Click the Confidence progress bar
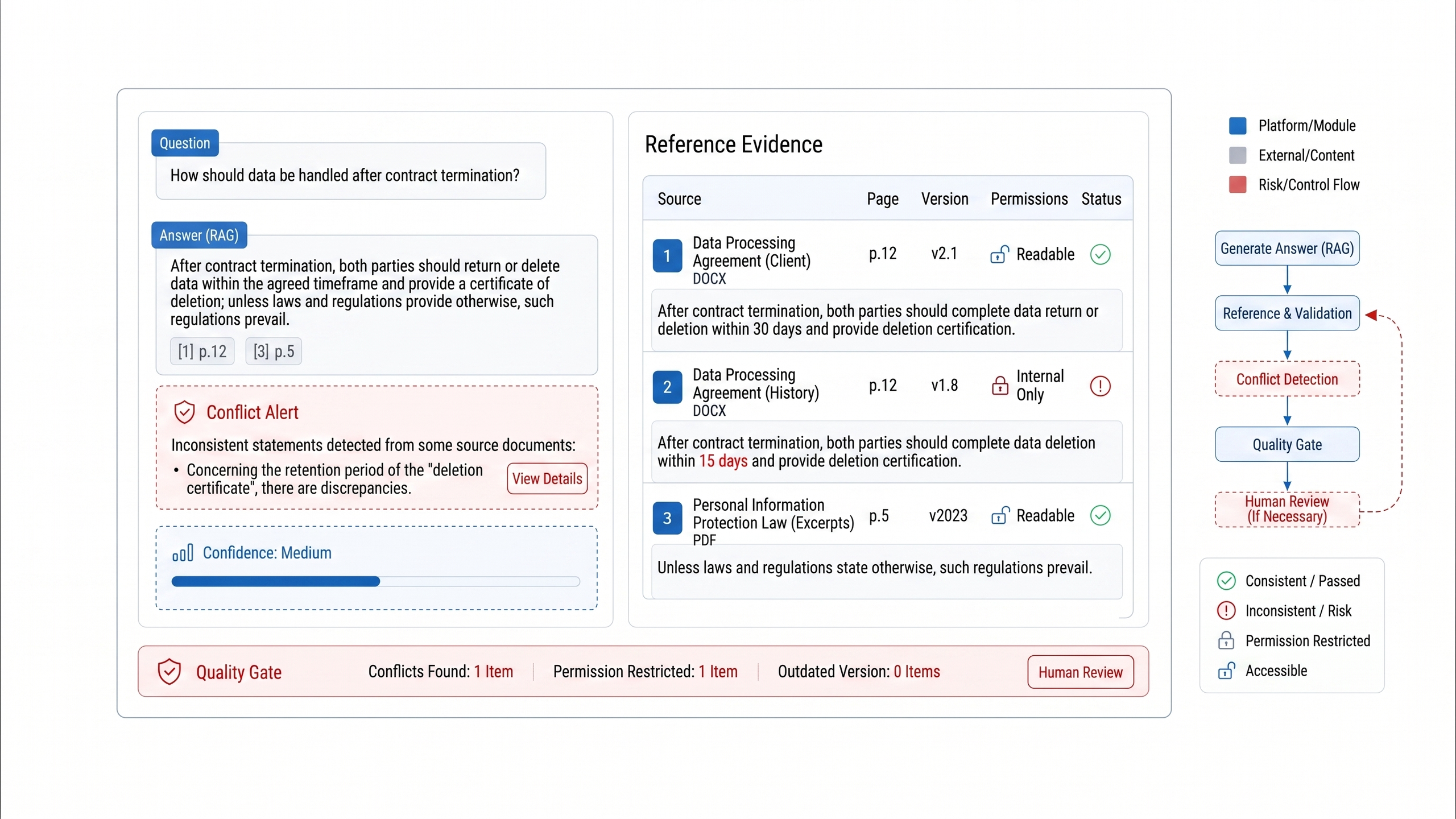The image size is (1456, 819). (x=375, y=581)
